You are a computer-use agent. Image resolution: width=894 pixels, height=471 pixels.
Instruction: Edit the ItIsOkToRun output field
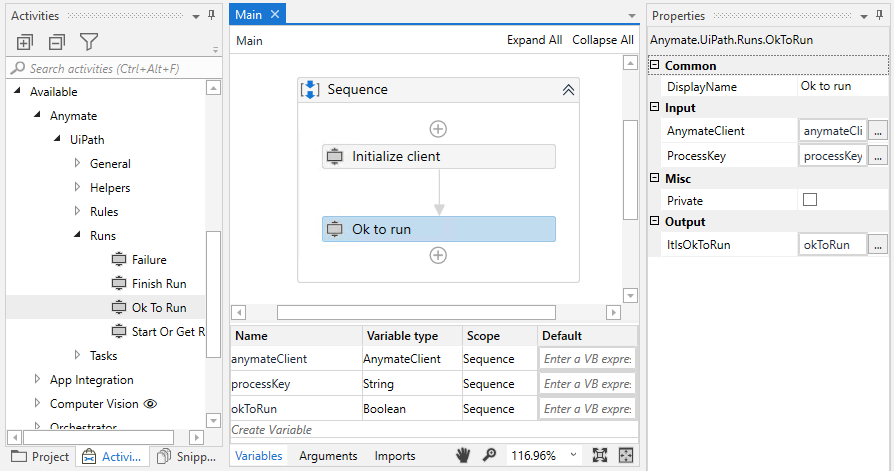832,245
